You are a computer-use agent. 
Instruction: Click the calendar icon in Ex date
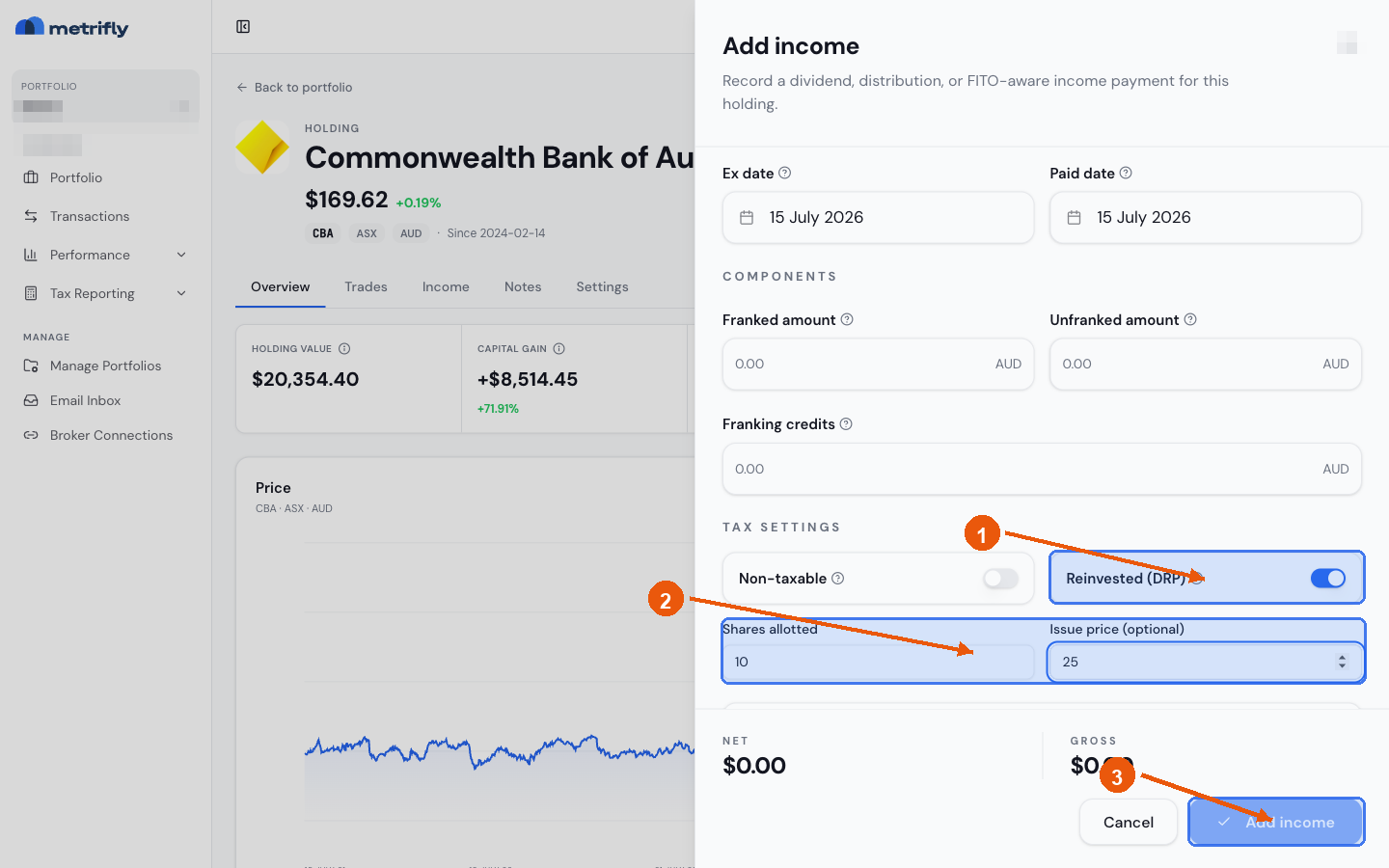[747, 218]
